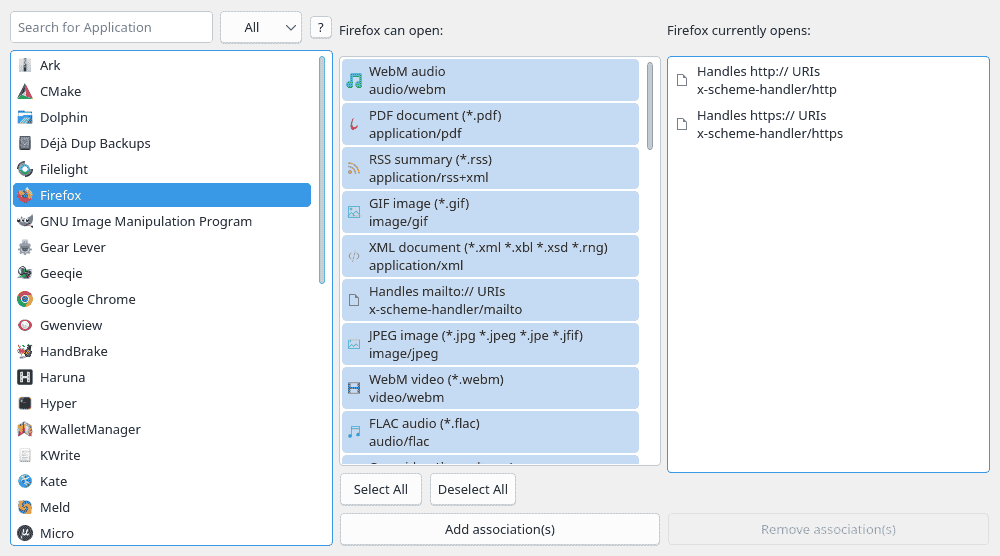Toggle the image/gif entry
Screen dimensions: 1000x556
tap(490, 212)
